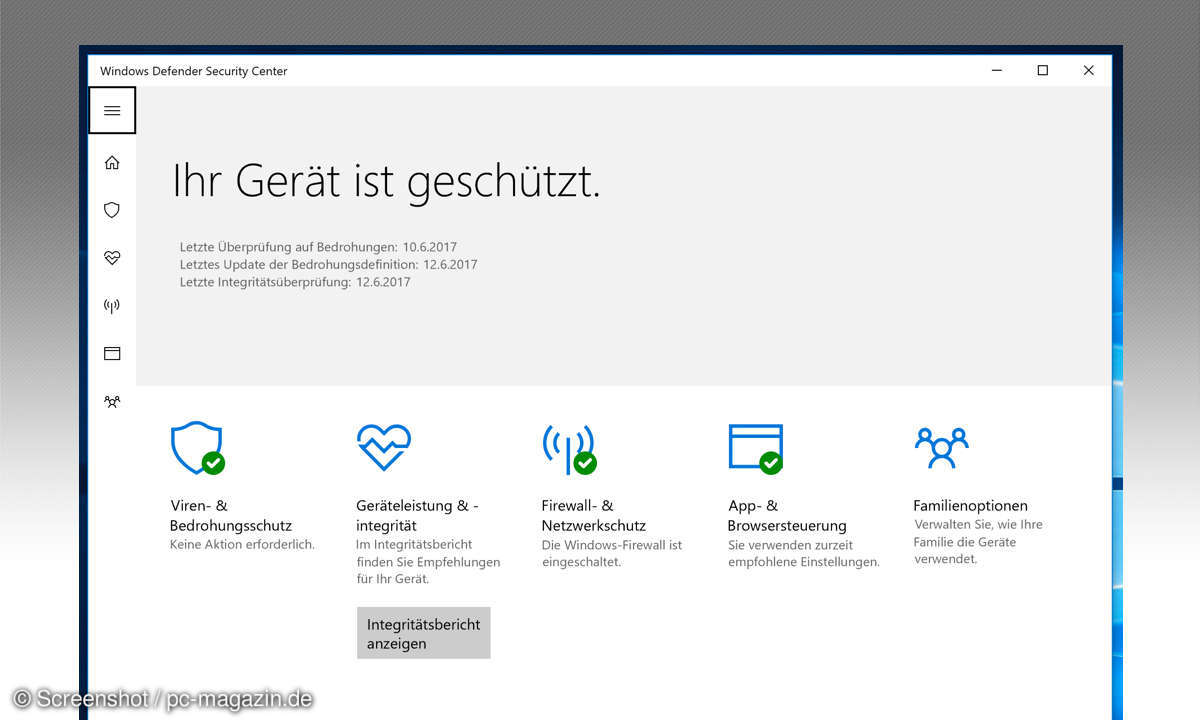Viewport: 1200px width, 720px height.
Task: Open device health heart sidebar icon
Action: (112, 258)
